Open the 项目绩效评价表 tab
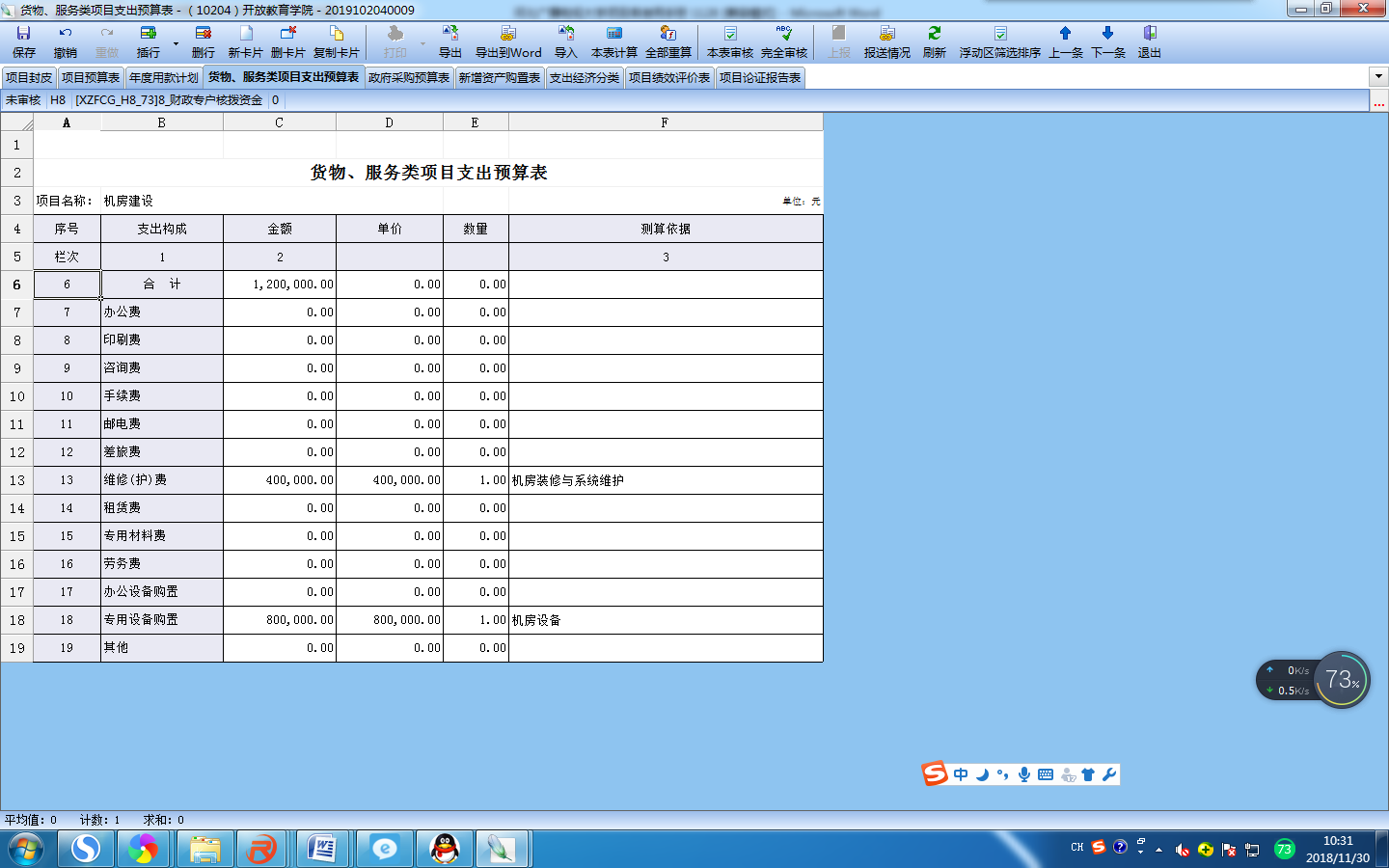The image size is (1389, 868). pos(669,78)
